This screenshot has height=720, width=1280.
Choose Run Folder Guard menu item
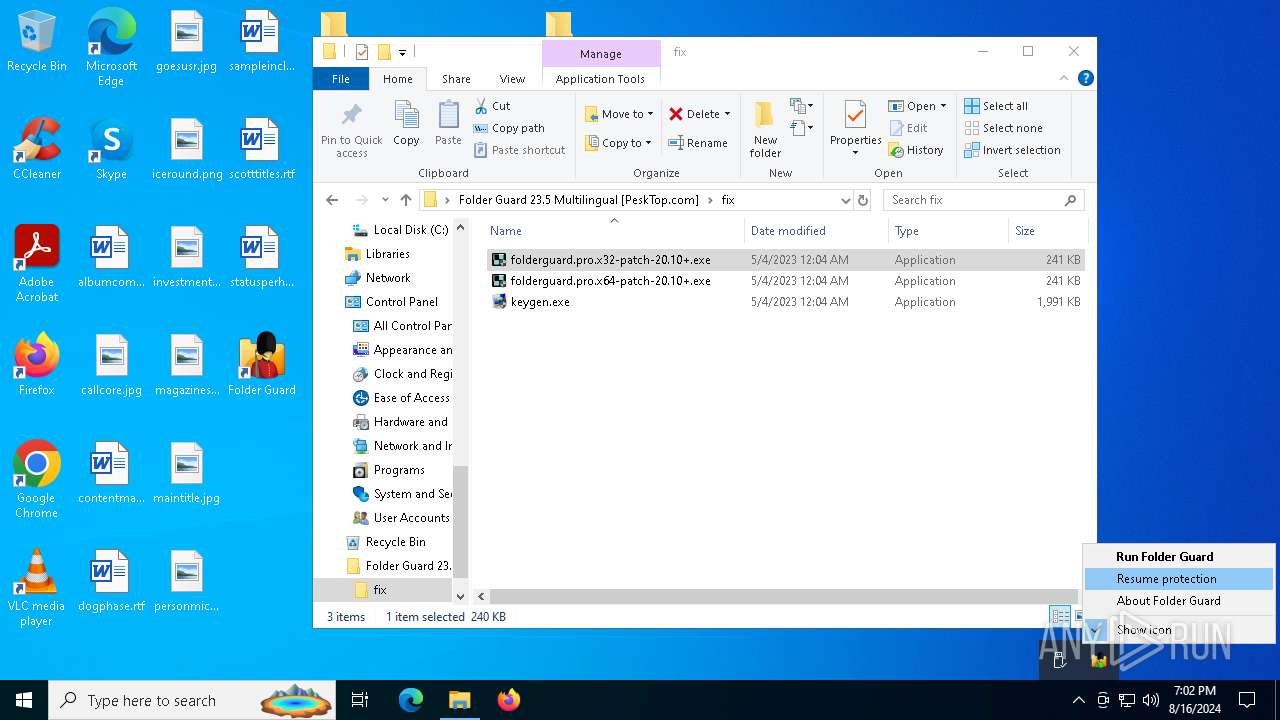click(1178, 557)
